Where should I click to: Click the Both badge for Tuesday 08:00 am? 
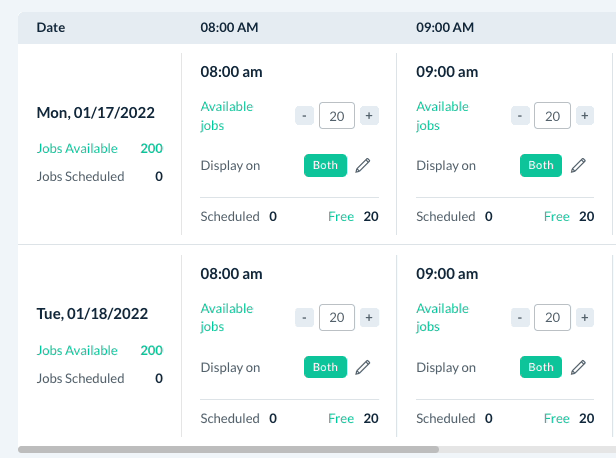coord(325,367)
